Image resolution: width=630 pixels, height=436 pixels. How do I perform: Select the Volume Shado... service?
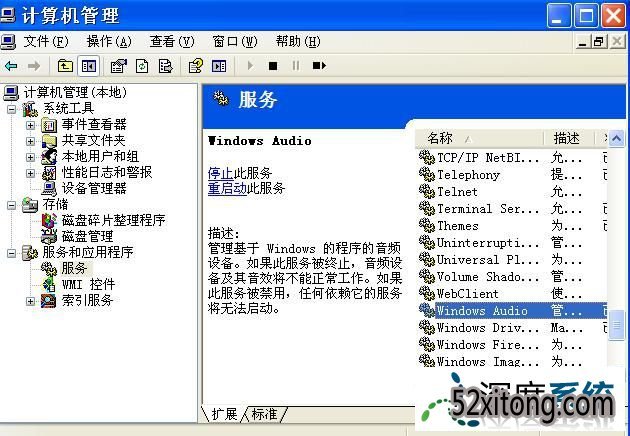tap(512, 277)
